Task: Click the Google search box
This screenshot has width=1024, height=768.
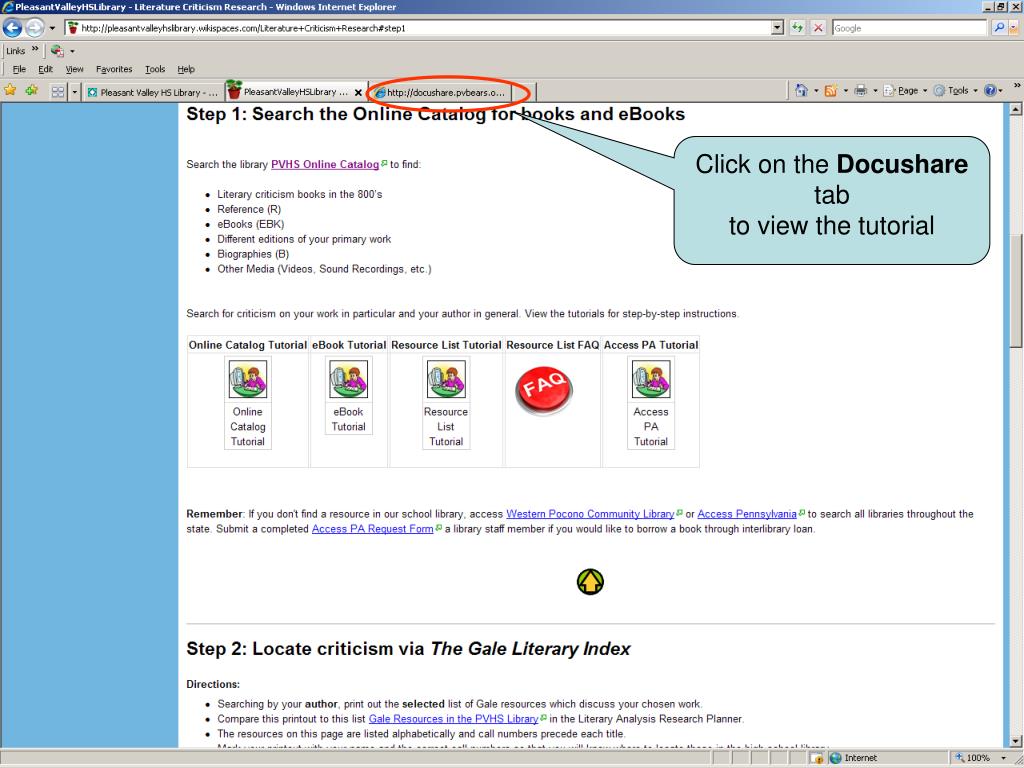Action: tap(909, 28)
